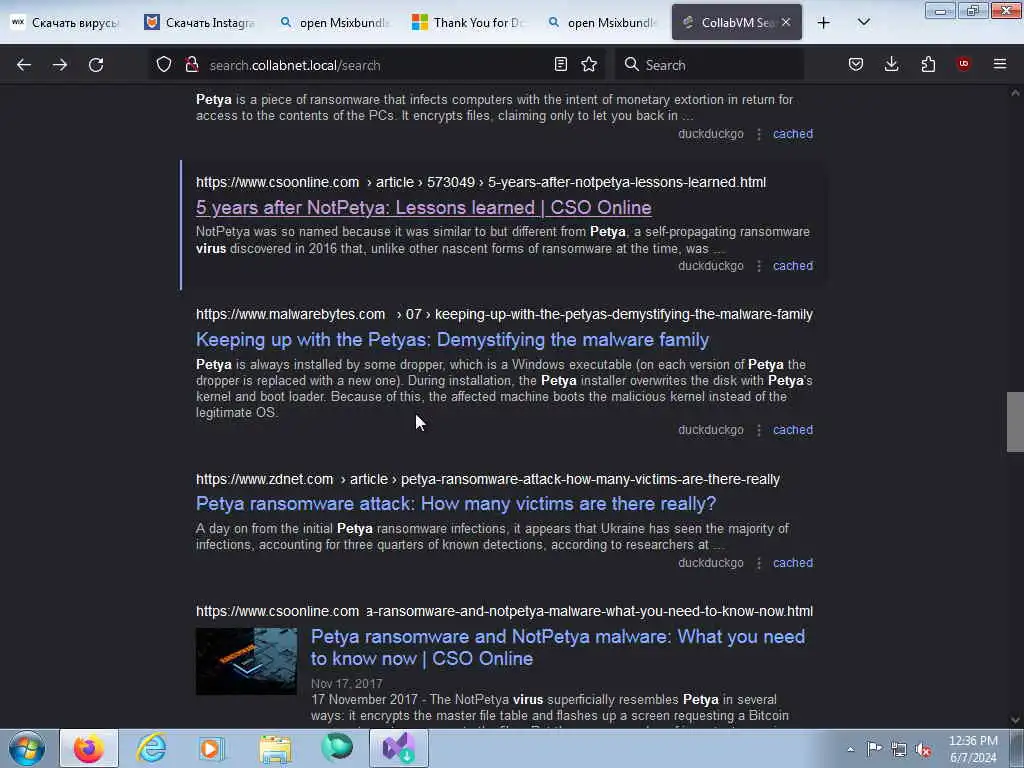Switch to the Скачать Instagram tab
The width and height of the screenshot is (1024, 768).
[201, 22]
